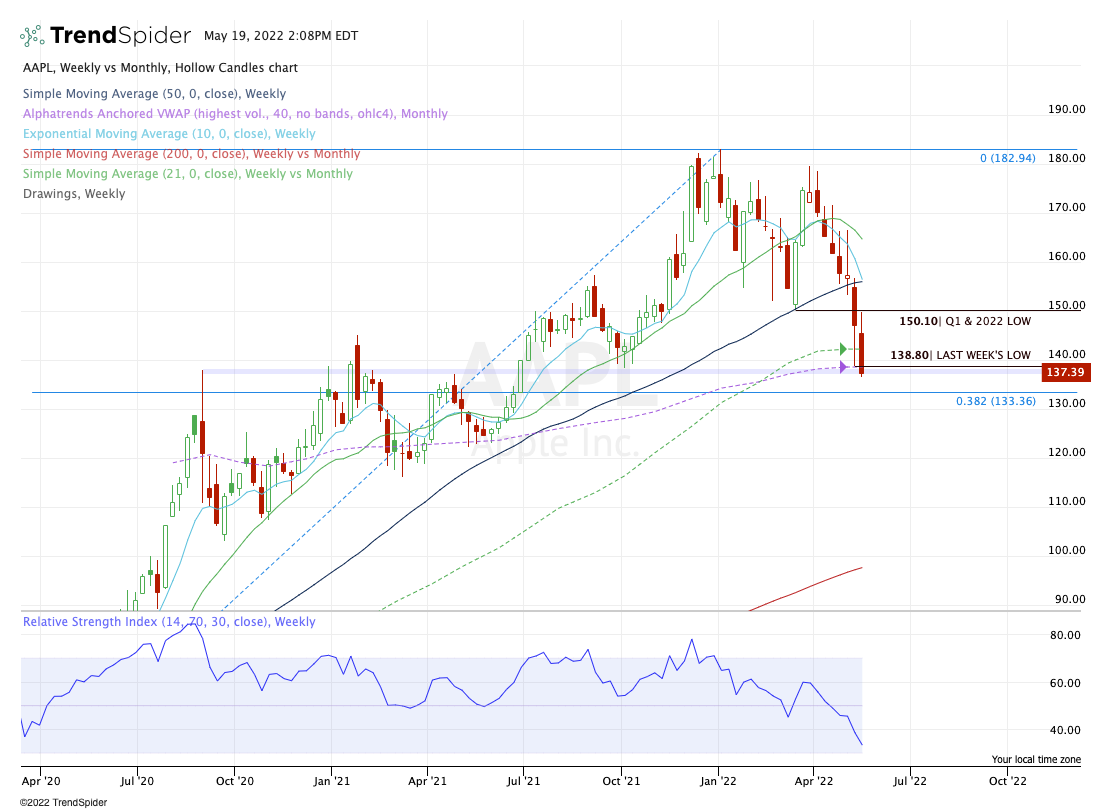Click the TrendSpider spider logo icon

[32, 36]
